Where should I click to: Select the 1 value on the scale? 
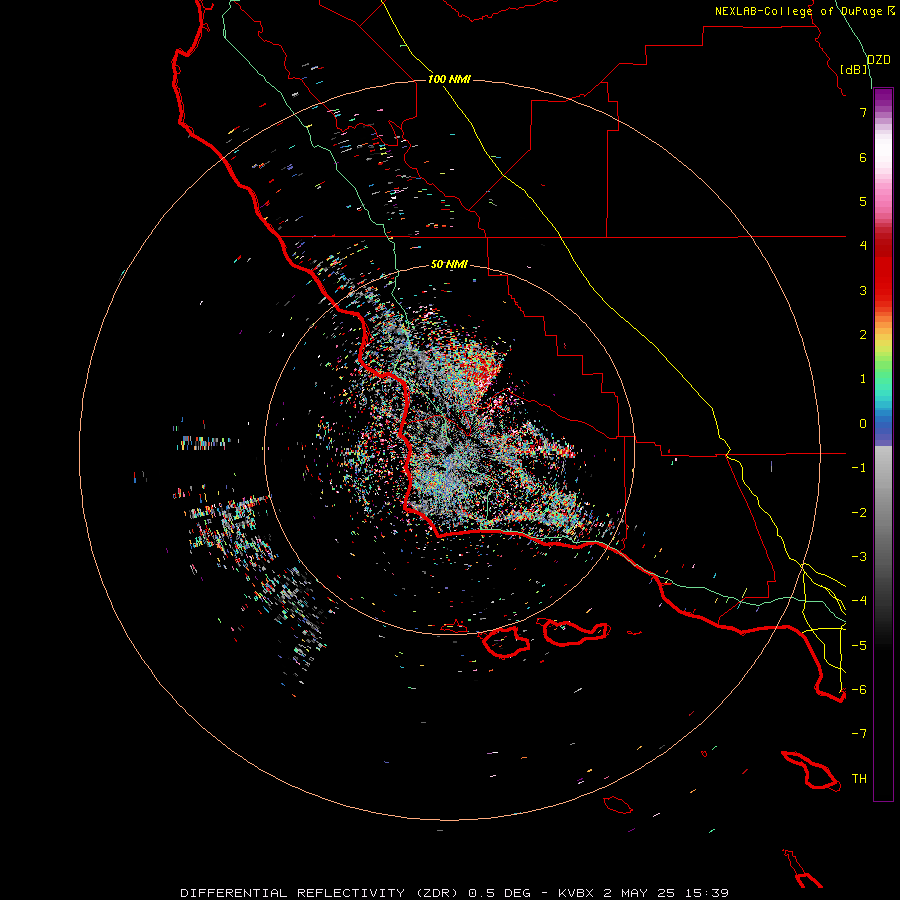(x=863, y=379)
